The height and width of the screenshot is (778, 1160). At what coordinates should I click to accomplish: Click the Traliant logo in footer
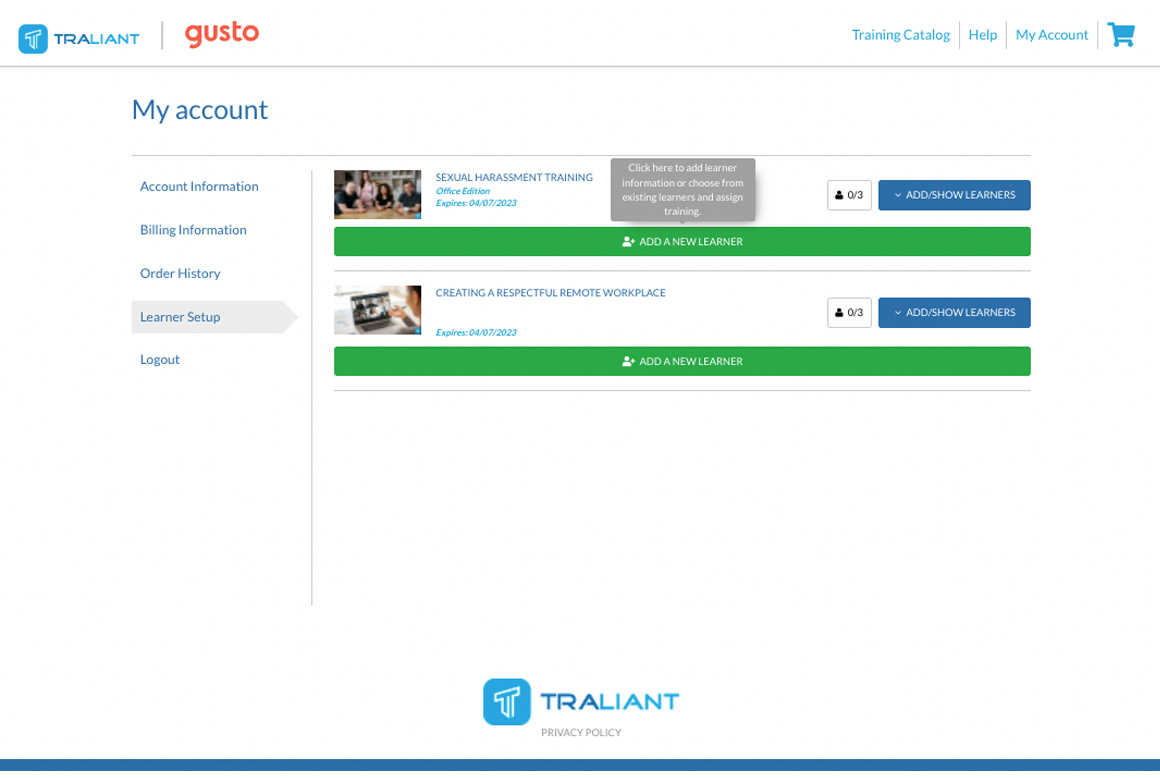click(581, 701)
